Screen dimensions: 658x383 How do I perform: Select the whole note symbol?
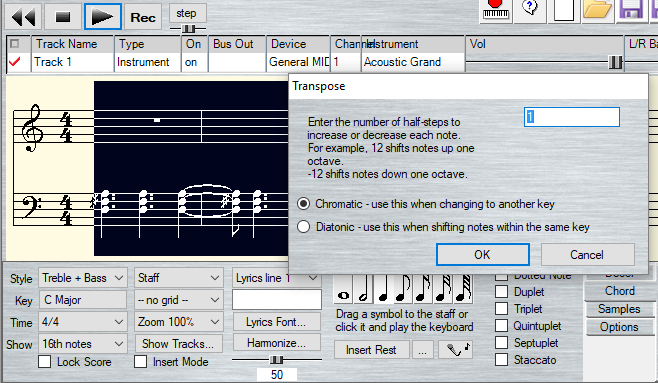(x=343, y=289)
